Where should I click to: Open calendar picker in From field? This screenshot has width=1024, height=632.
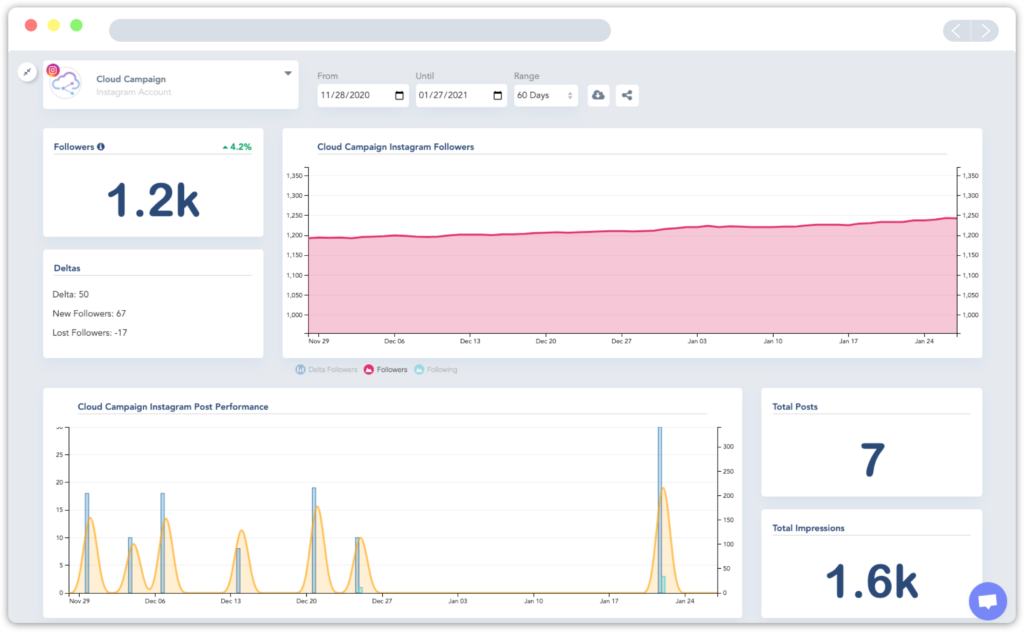point(400,96)
